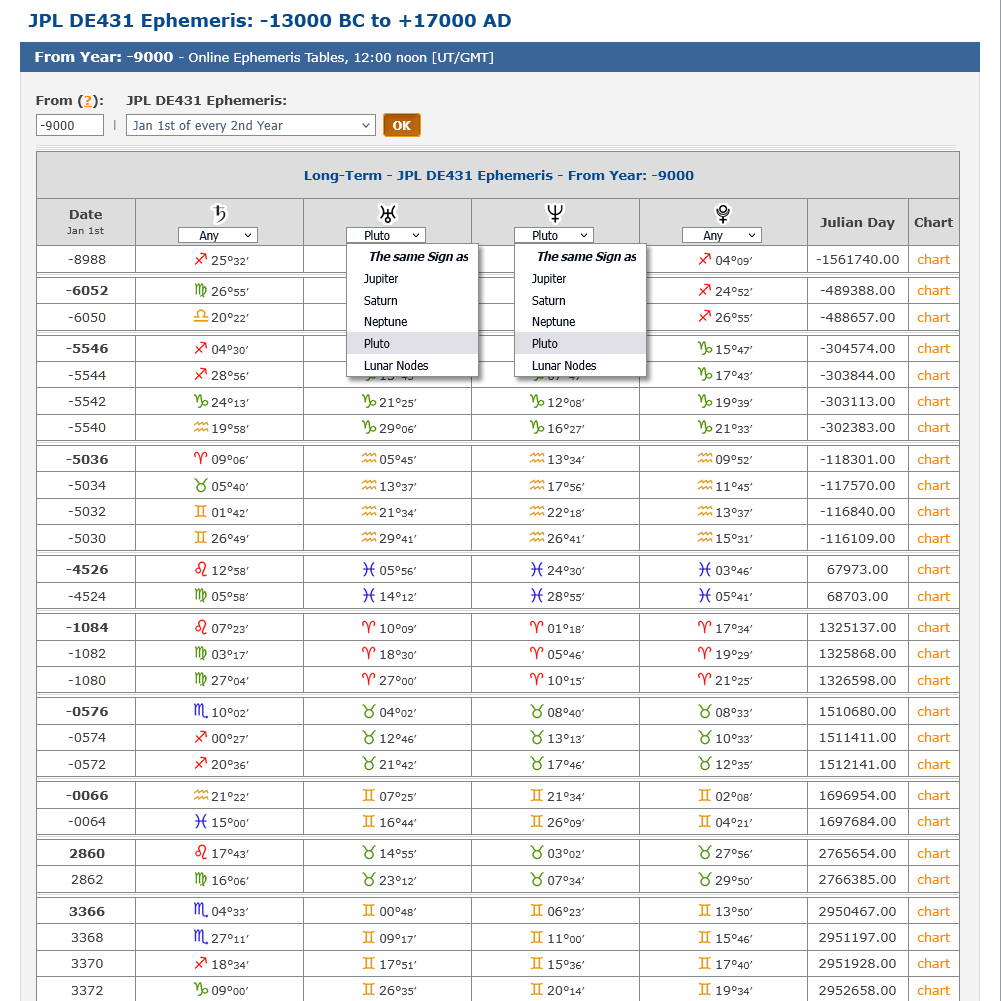Click the table title 'Long-Term - JPL DE431 Ephemeris'
1001x1001 pixels.
(499, 176)
